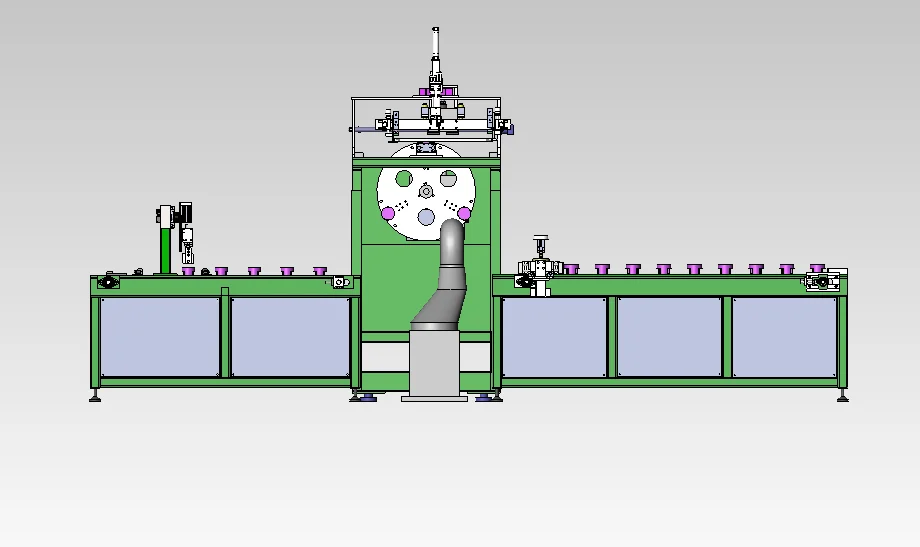Click the middle panel of the right conveyor
Image resolution: width=920 pixels, height=547 pixels.
click(x=669, y=337)
